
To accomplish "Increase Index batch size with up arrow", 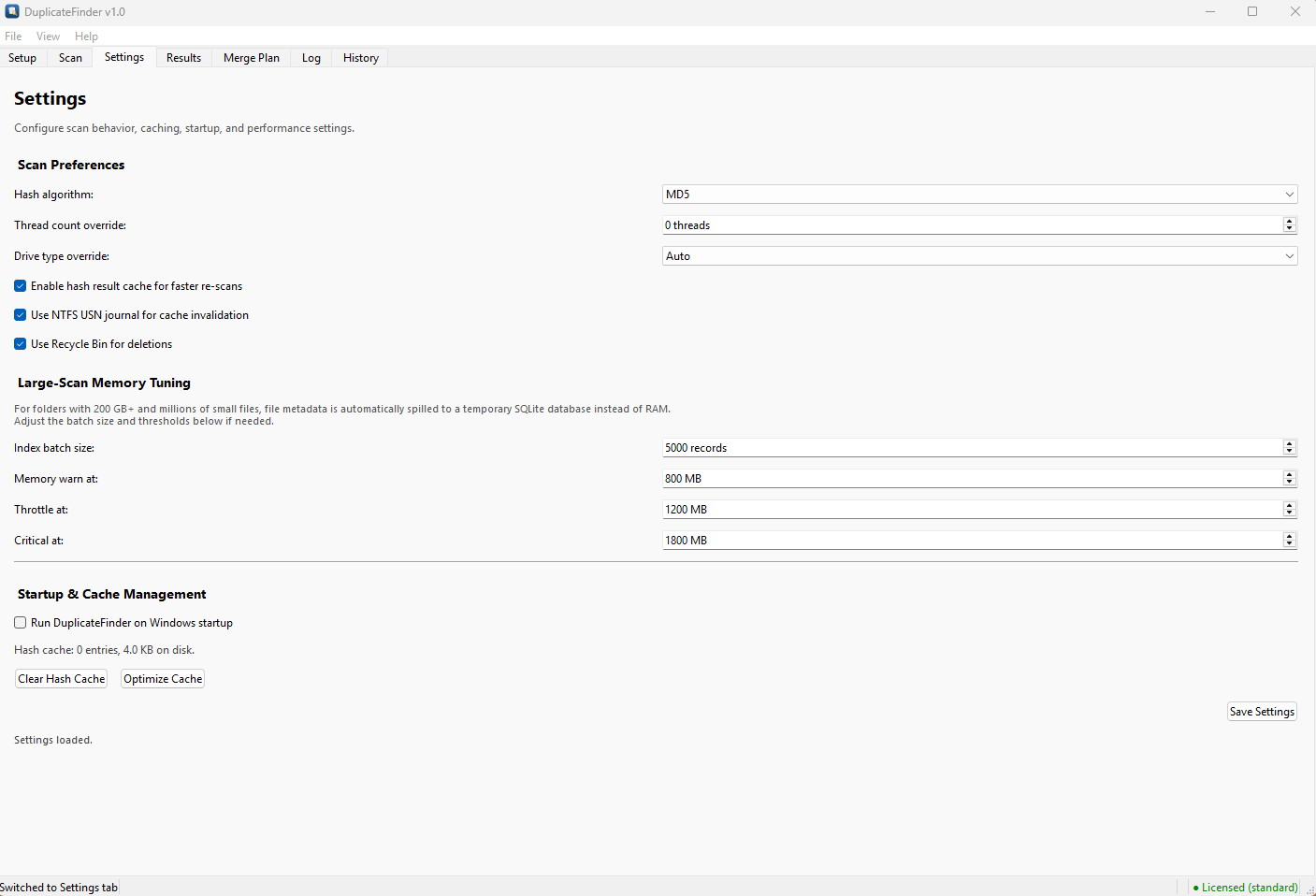I will (1290, 444).
